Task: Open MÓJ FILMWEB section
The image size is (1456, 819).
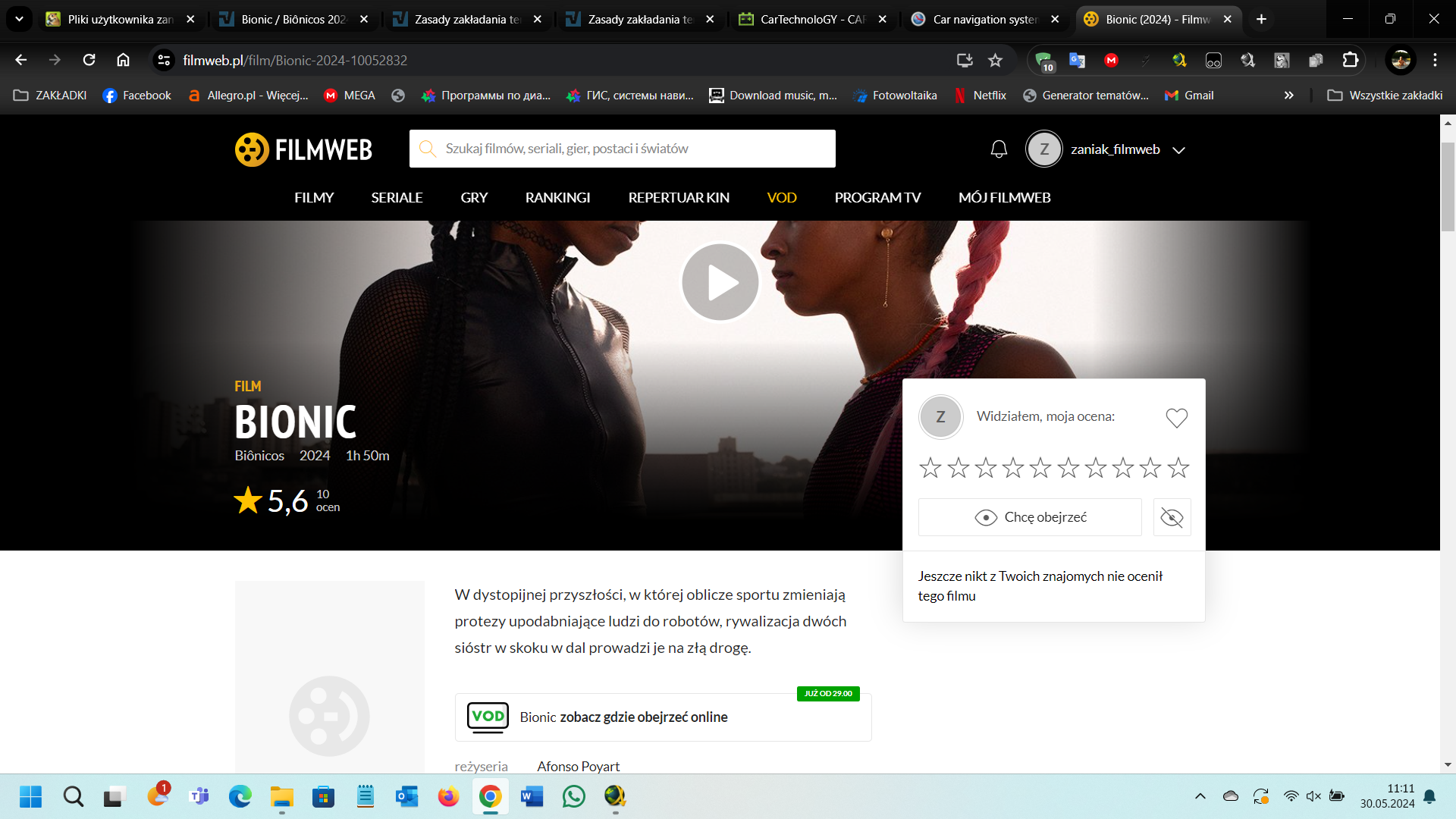Action: (1004, 197)
